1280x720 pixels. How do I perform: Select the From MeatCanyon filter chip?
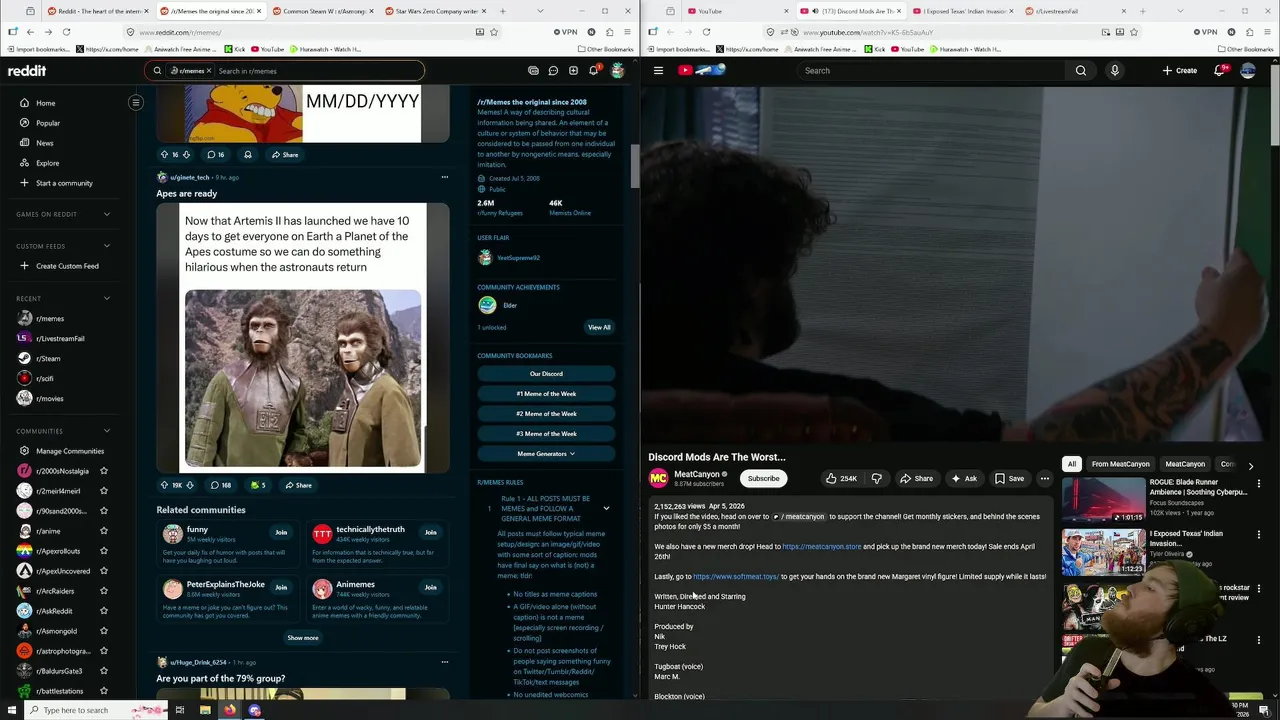point(1120,464)
